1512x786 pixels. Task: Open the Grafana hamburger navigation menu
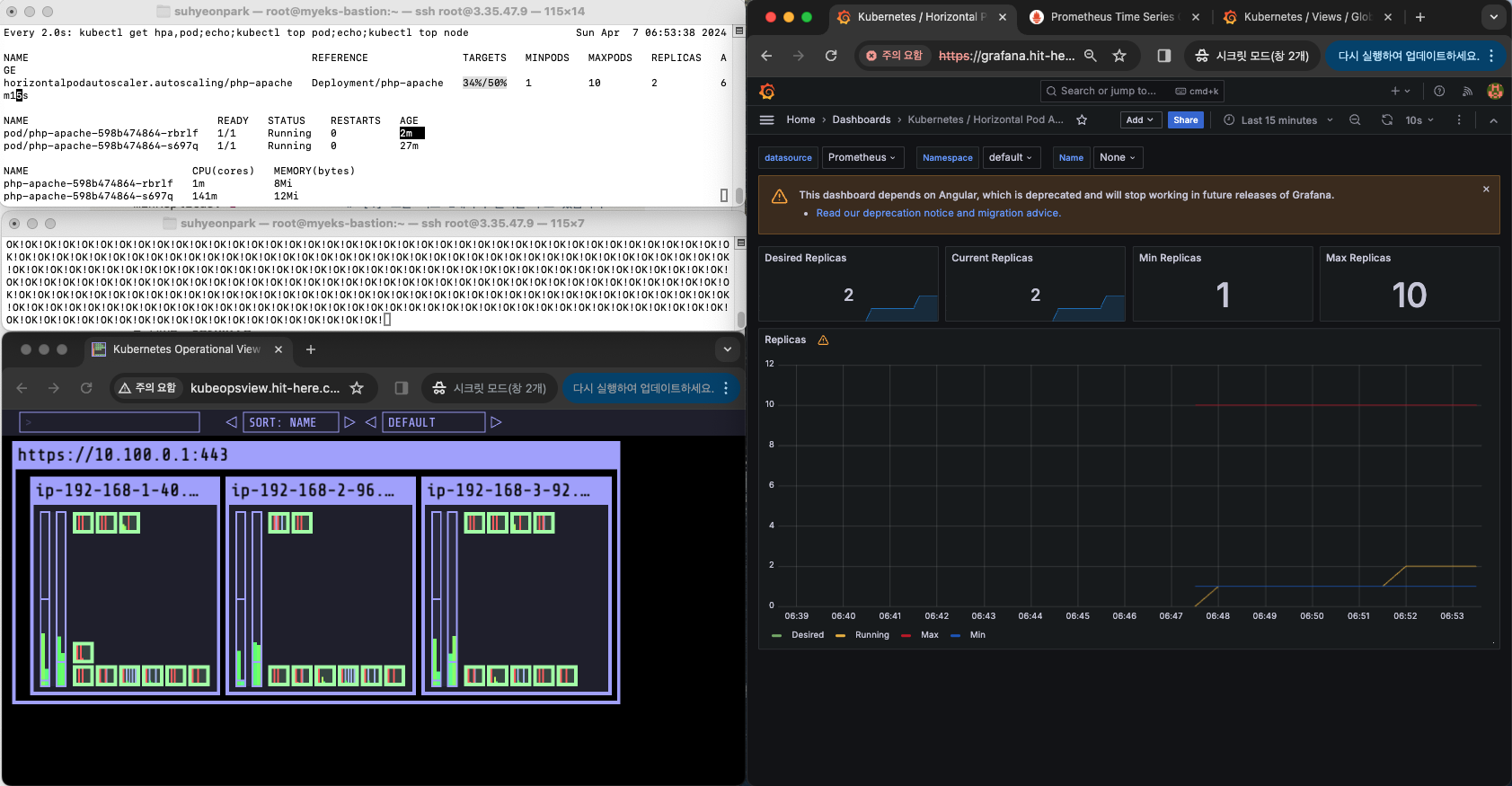766,119
